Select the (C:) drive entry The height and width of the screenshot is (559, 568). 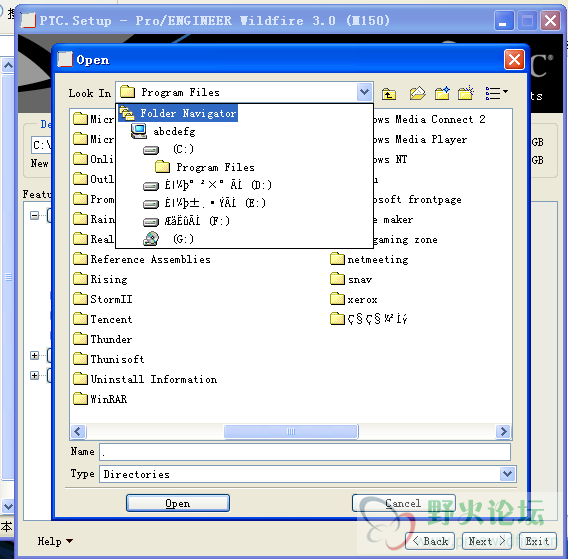(169, 149)
